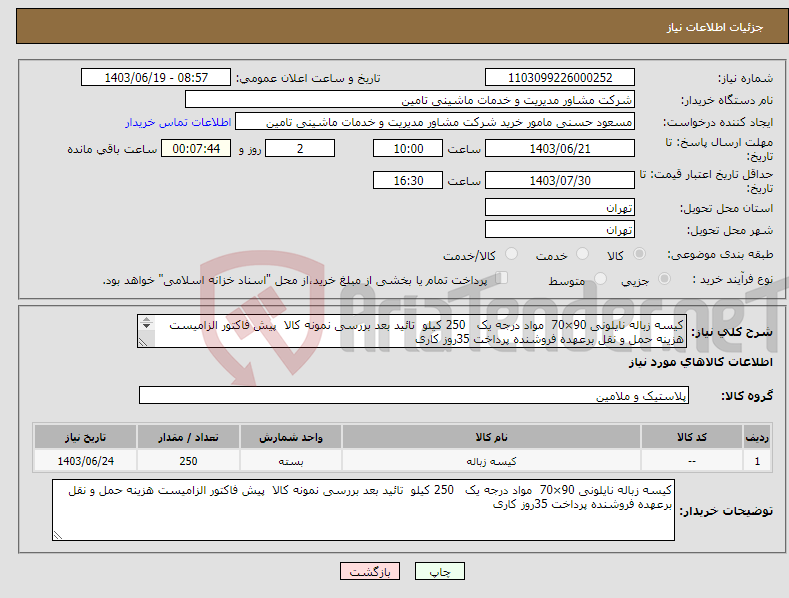Click the announcement date field 1403/06/19 - 08:57

coord(156,78)
